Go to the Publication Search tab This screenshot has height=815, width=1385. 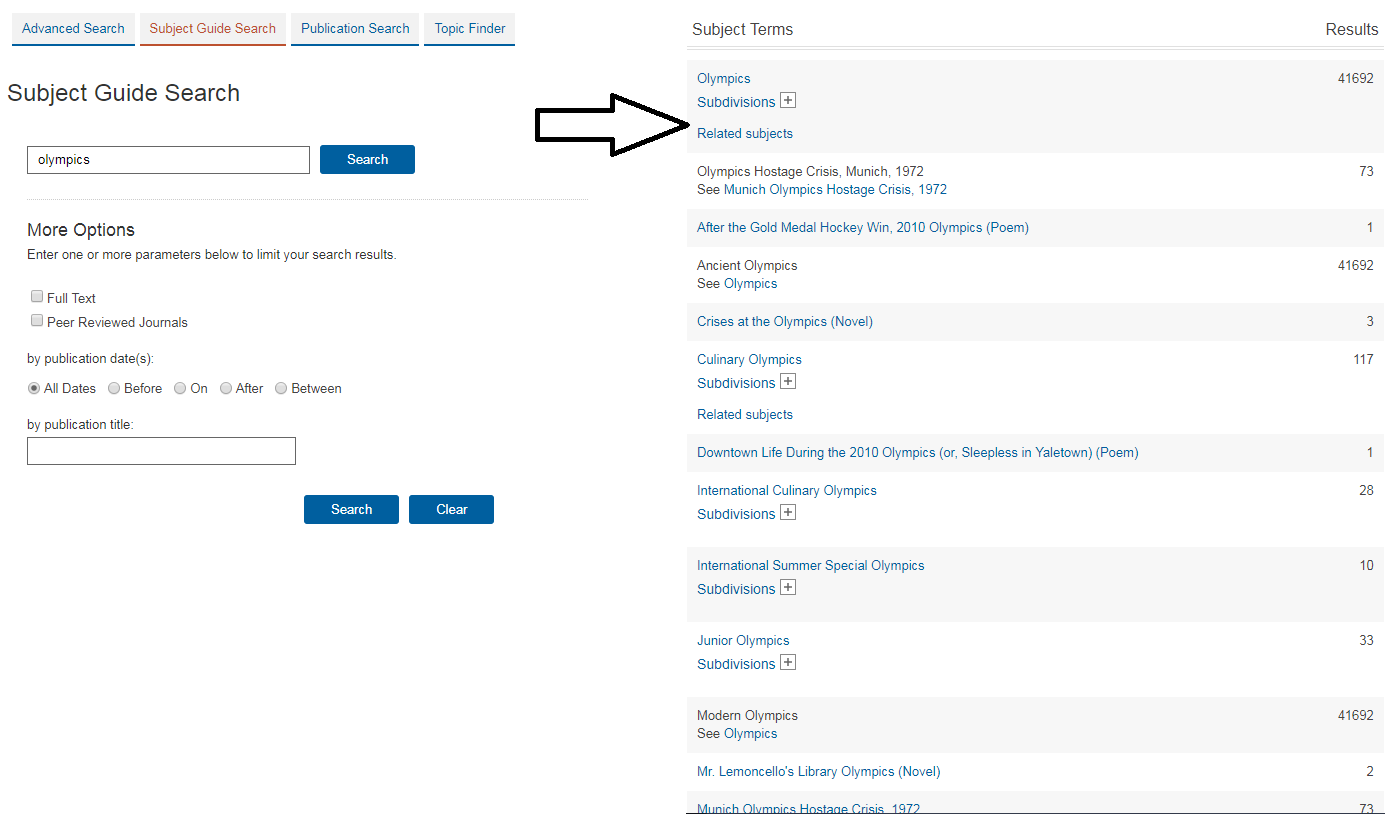[355, 29]
